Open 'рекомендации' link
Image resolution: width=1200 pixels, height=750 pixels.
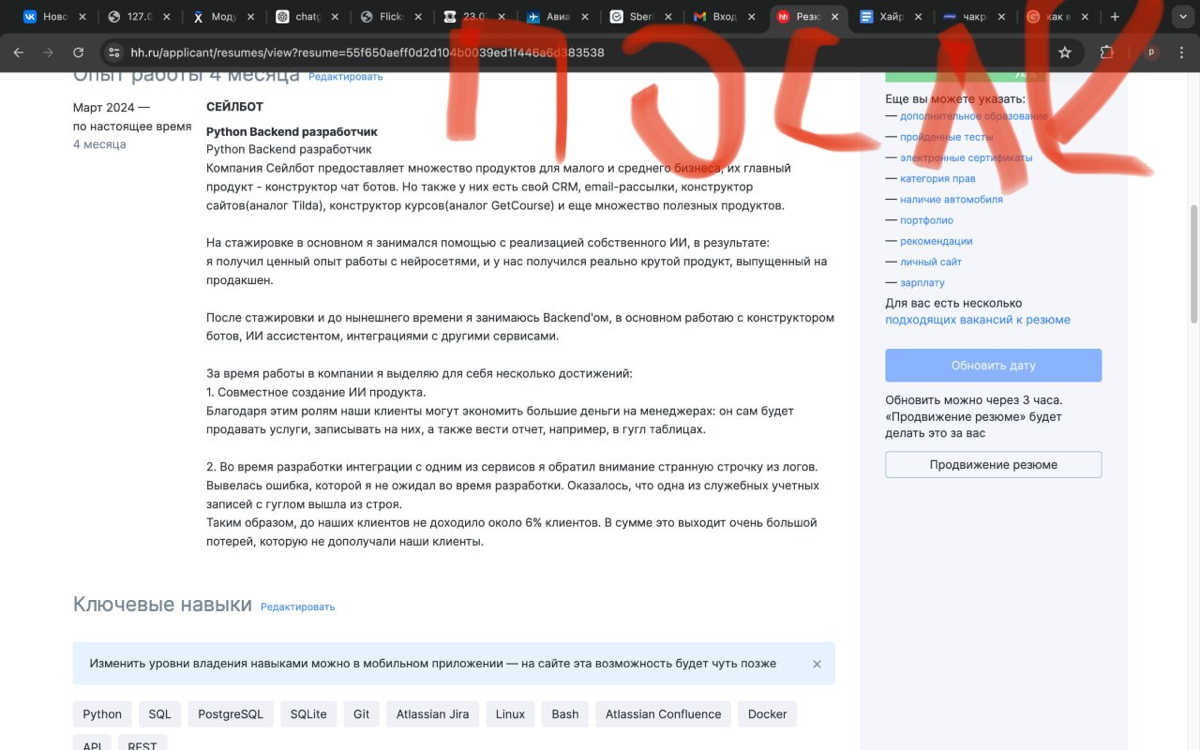pos(936,241)
